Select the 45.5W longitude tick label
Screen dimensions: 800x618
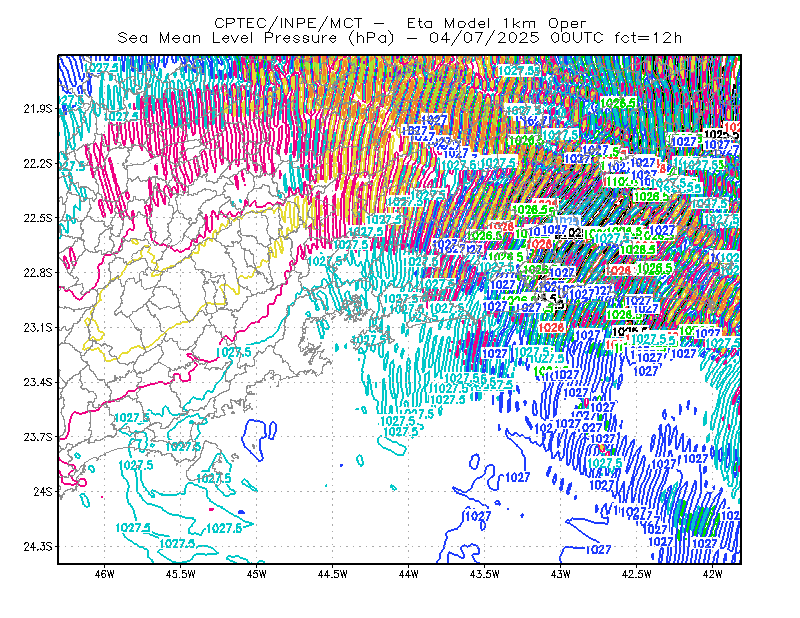(x=181, y=574)
